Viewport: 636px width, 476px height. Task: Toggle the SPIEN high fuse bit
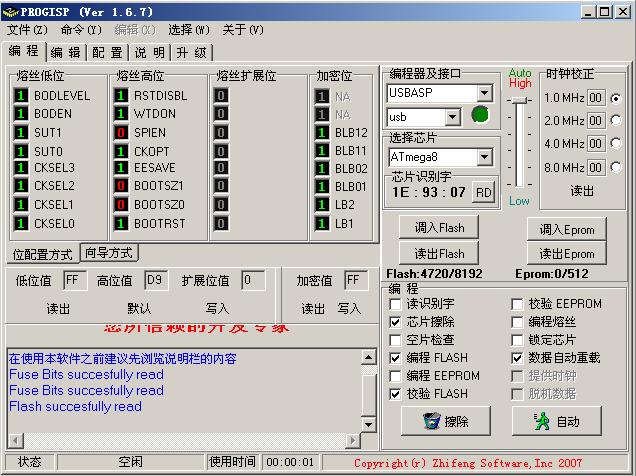tap(120, 133)
